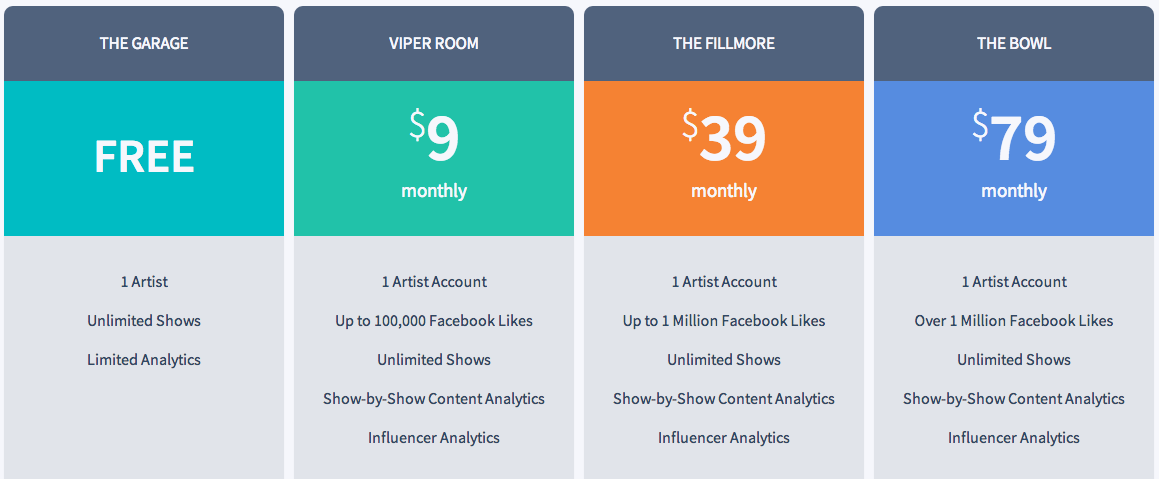Choose the $9 monthly price block

[x=434, y=158]
